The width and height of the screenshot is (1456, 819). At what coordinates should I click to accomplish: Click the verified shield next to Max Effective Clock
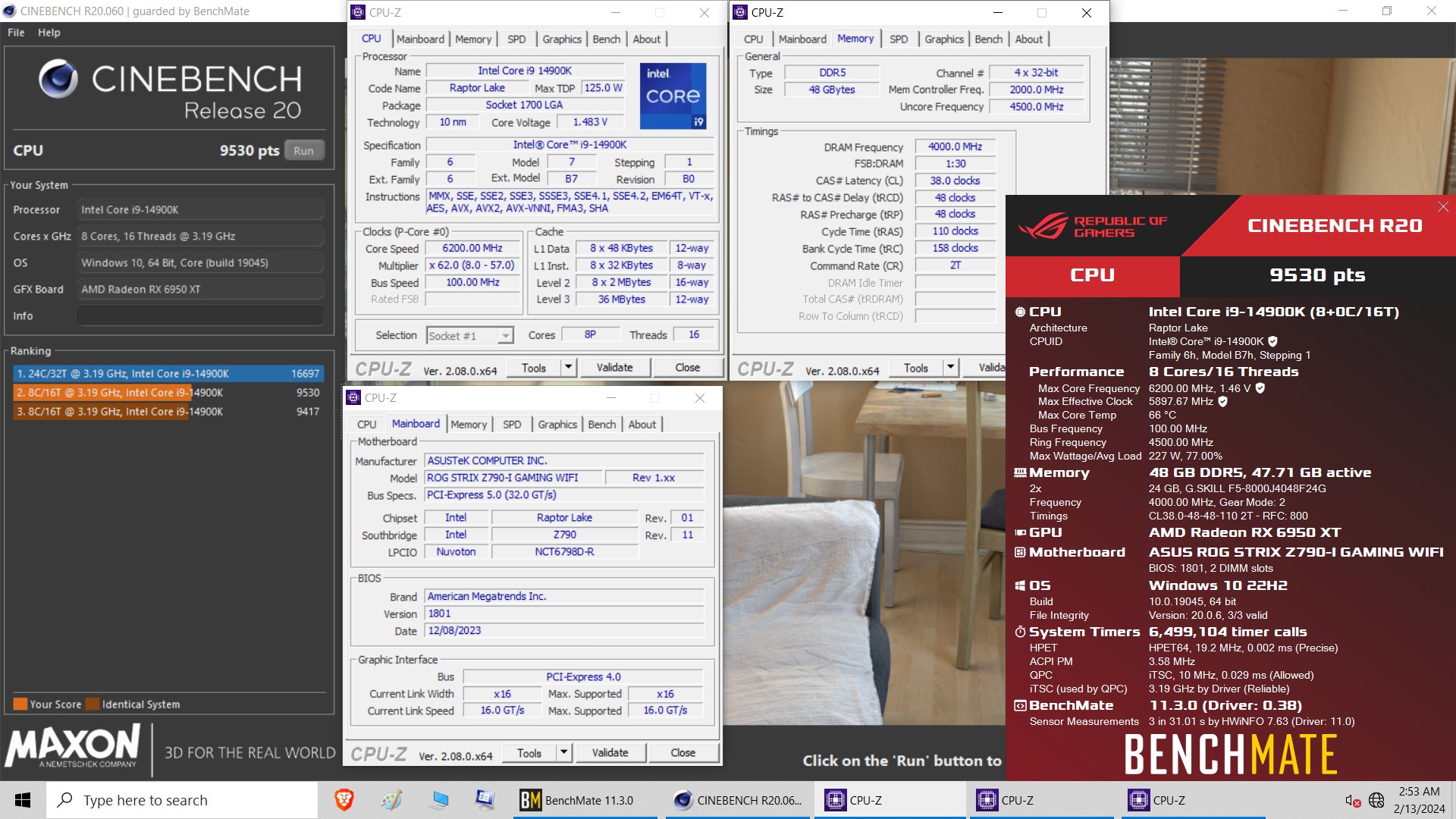point(1222,402)
